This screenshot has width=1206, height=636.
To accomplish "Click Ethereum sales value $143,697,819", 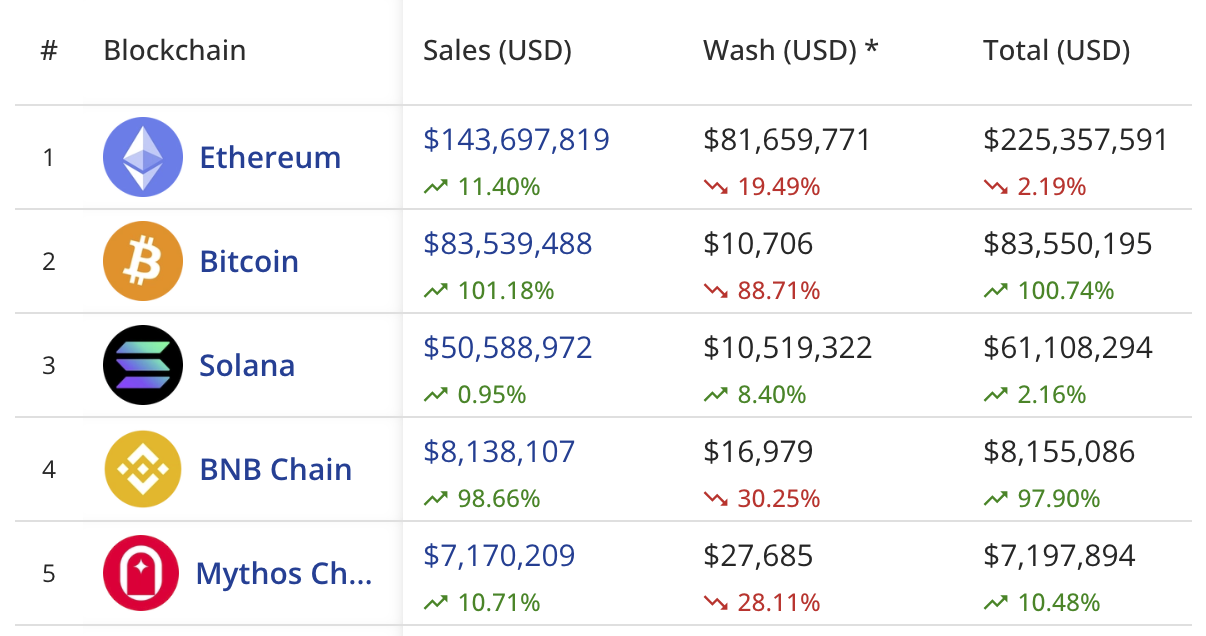I will click(516, 140).
